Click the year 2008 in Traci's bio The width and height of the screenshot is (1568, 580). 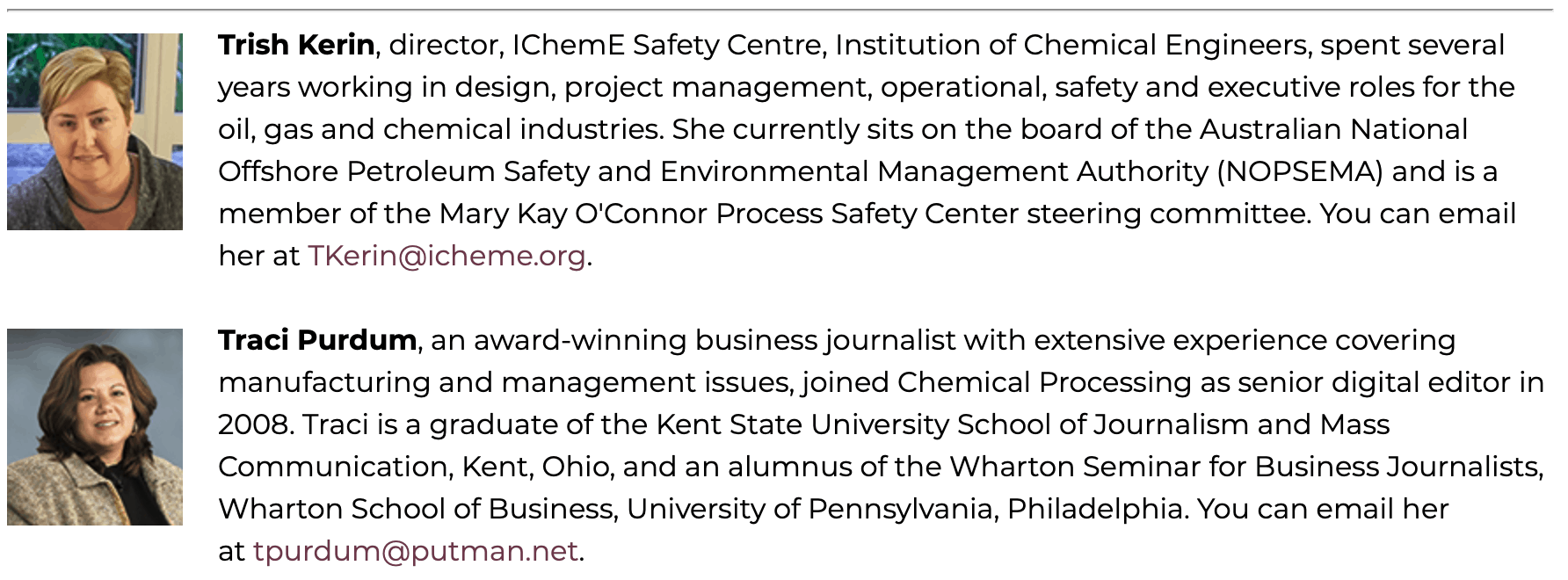click(x=255, y=424)
